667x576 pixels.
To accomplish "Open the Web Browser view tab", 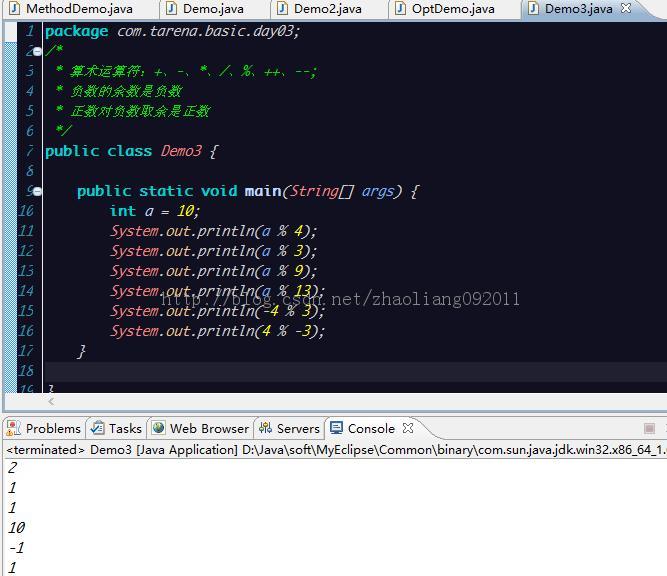I will pos(201,428).
